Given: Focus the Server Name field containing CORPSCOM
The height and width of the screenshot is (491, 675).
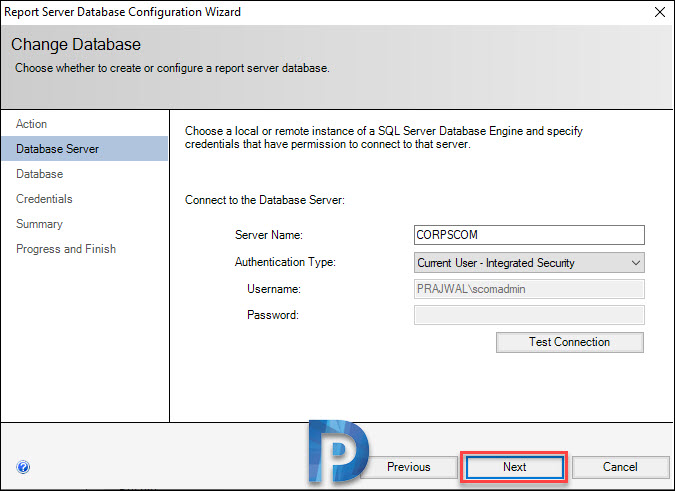Looking at the screenshot, I should click(529, 235).
